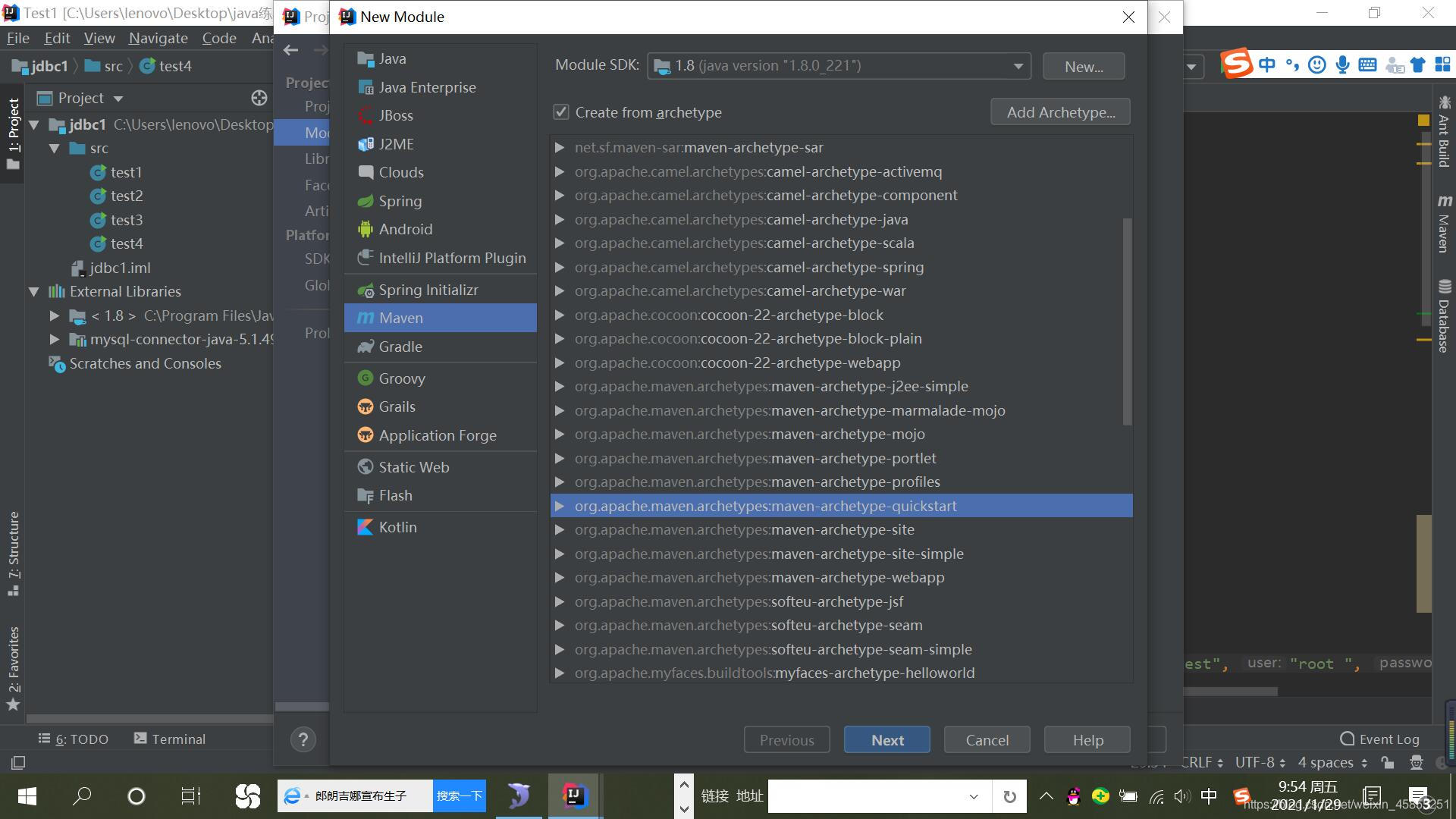Choose Spring module type
Image resolution: width=1456 pixels, height=819 pixels.
[x=440, y=201]
